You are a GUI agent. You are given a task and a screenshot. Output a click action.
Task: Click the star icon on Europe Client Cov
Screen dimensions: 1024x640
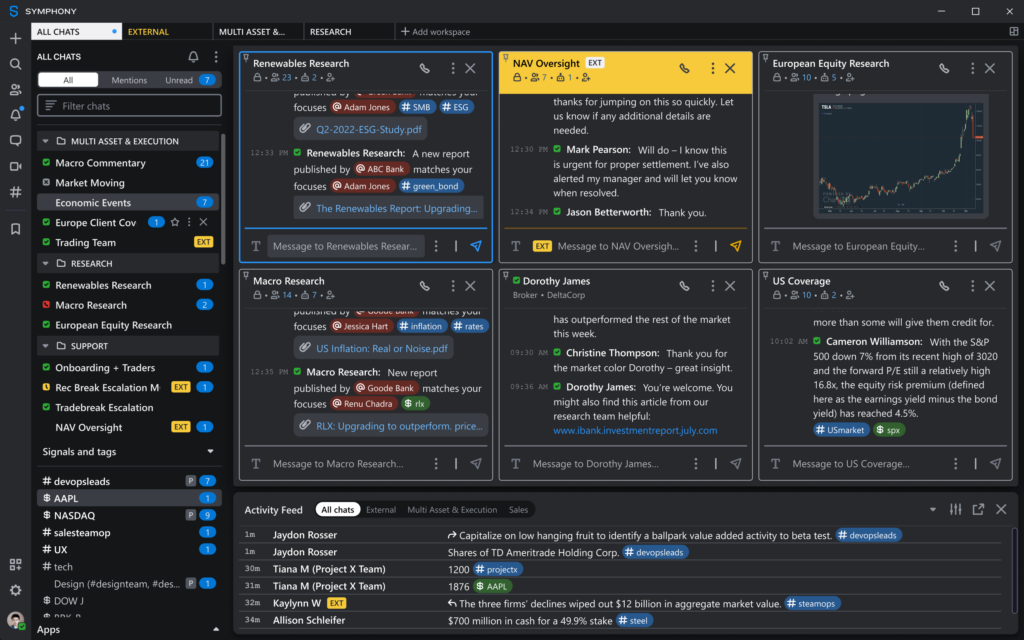coord(175,222)
